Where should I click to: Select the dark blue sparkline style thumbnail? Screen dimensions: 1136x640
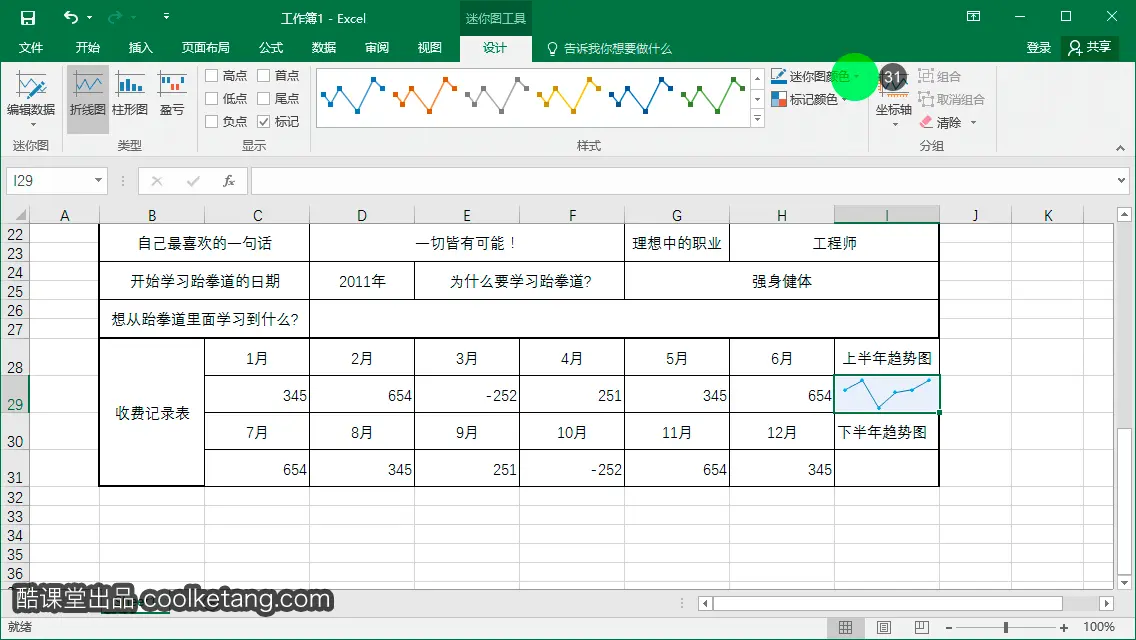tap(641, 95)
